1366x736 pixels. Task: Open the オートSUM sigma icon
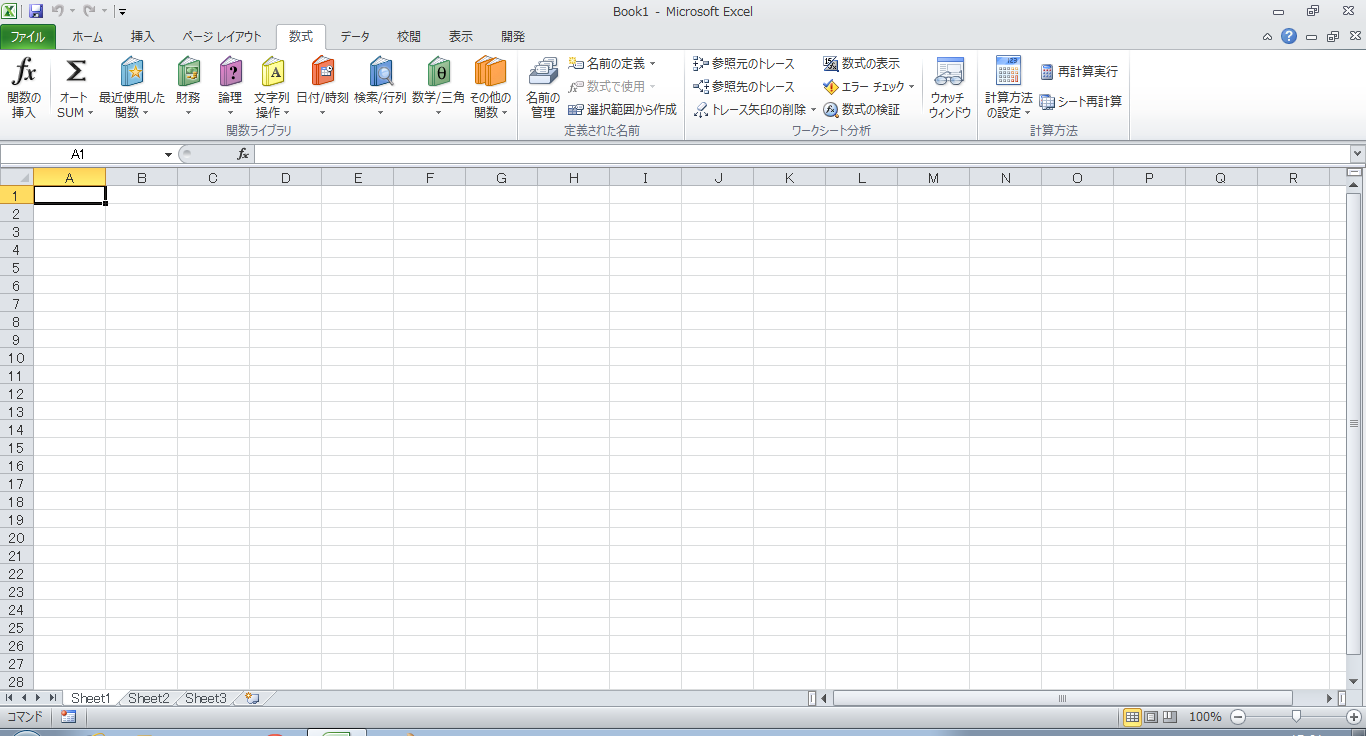pos(75,74)
